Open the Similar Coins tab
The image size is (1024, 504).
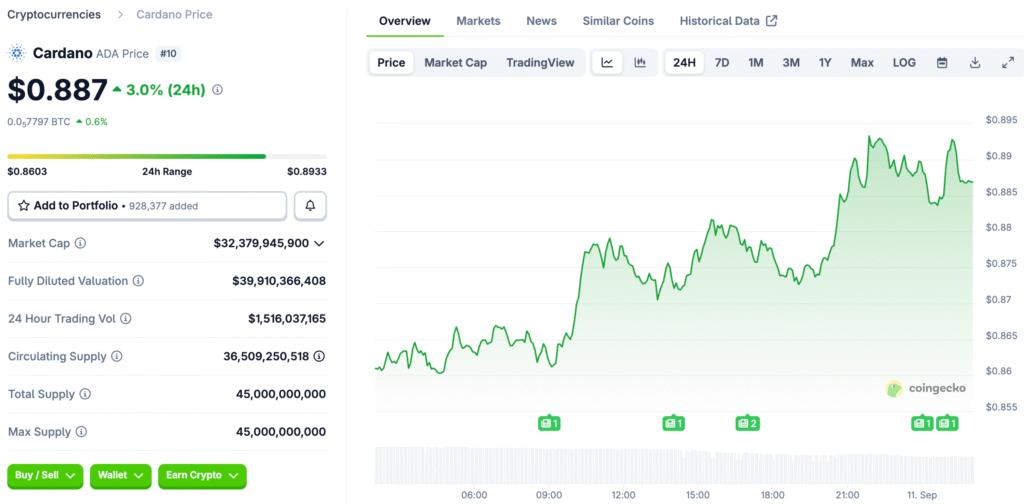[x=618, y=21]
